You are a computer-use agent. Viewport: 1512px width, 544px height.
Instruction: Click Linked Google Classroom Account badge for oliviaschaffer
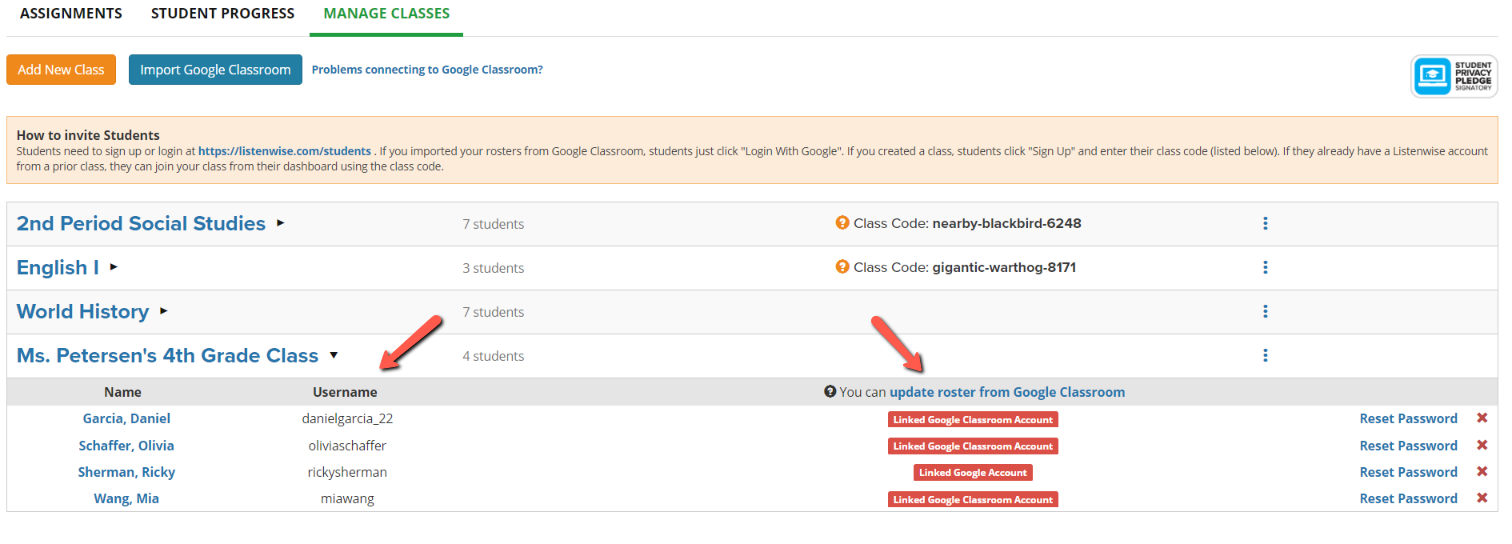tap(973, 446)
